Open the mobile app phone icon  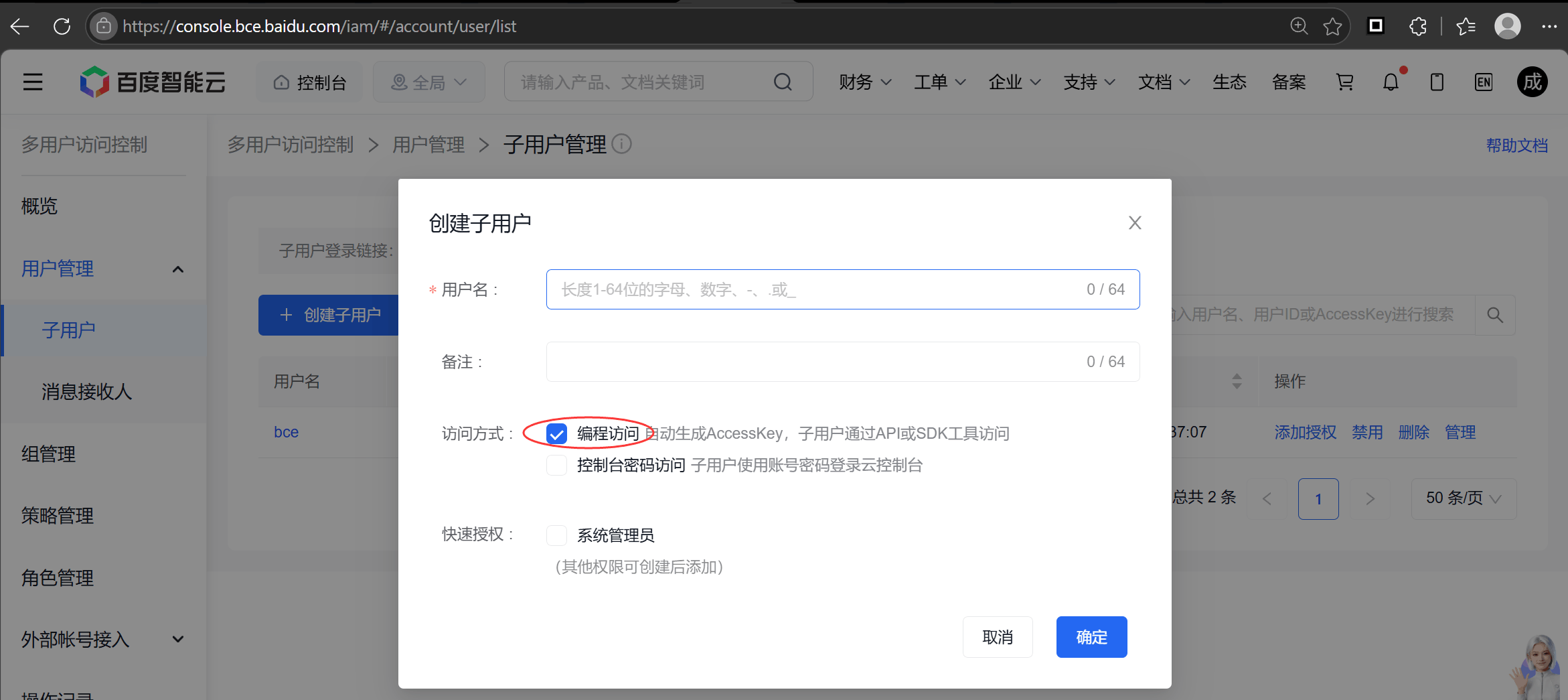pyautogui.click(x=1437, y=82)
